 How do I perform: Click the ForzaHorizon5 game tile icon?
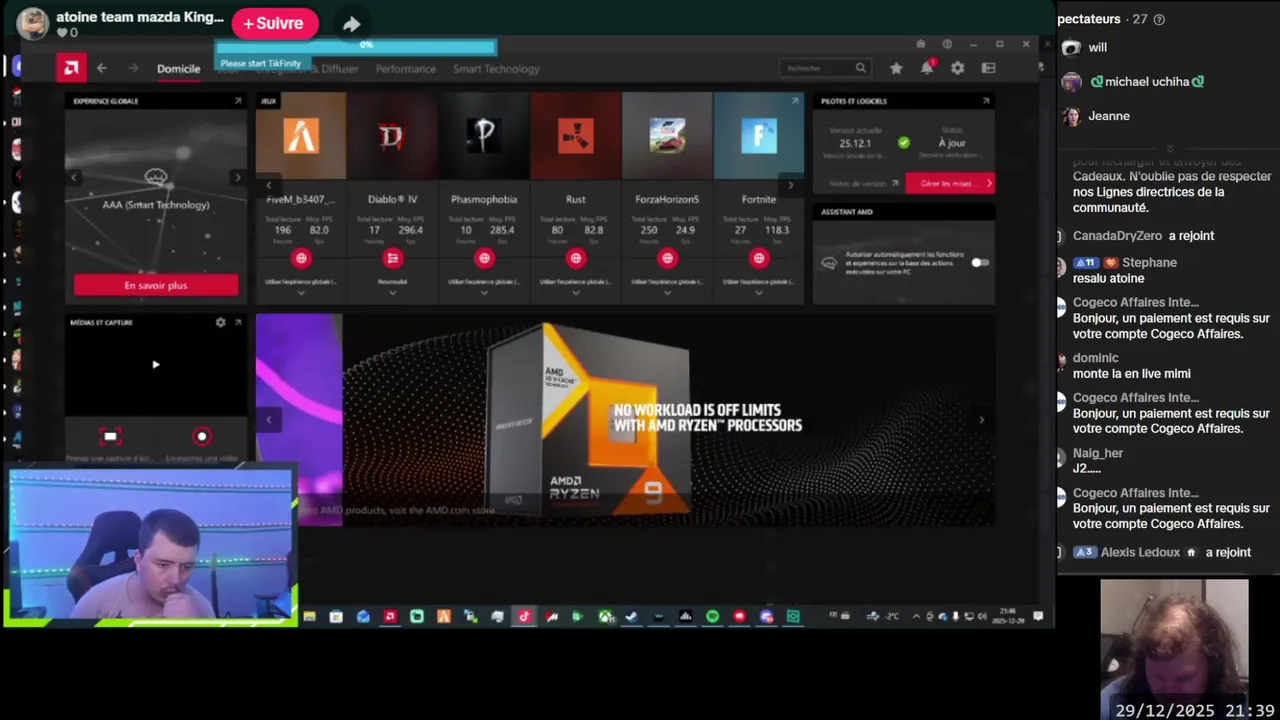click(x=667, y=136)
